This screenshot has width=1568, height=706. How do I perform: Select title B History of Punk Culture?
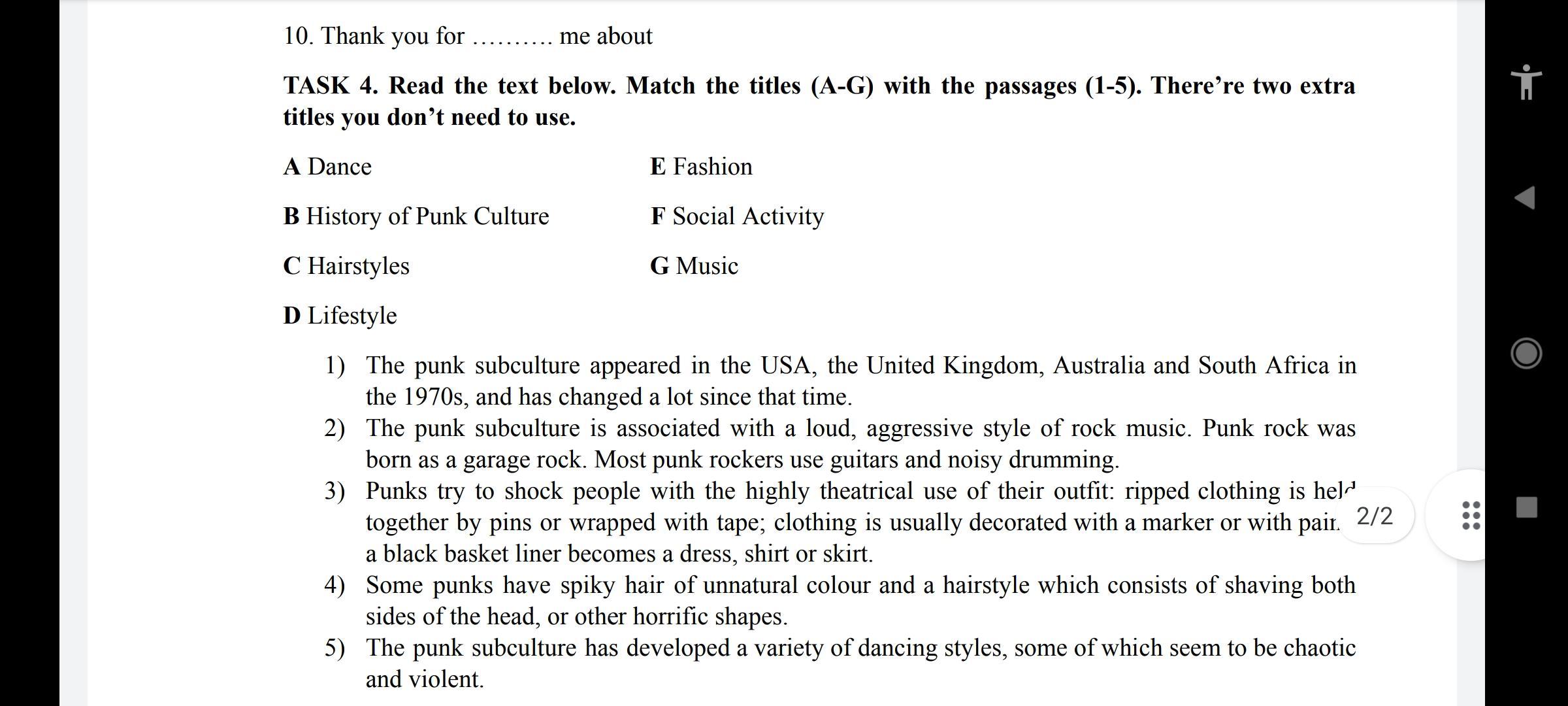(x=416, y=216)
